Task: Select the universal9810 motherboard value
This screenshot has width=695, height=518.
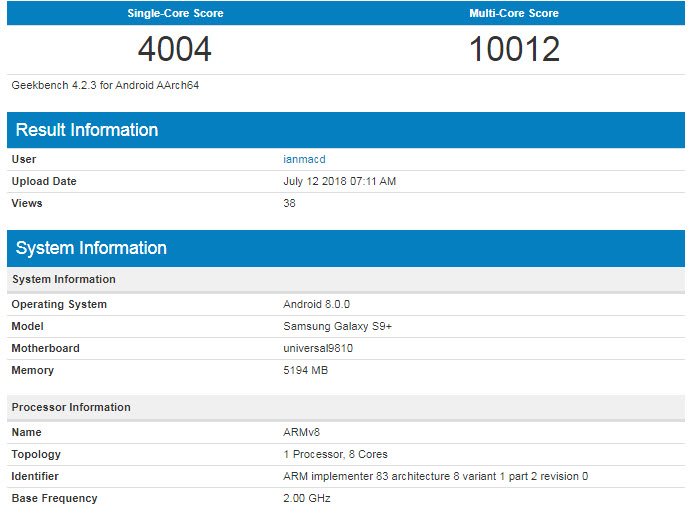Action: 318,348
